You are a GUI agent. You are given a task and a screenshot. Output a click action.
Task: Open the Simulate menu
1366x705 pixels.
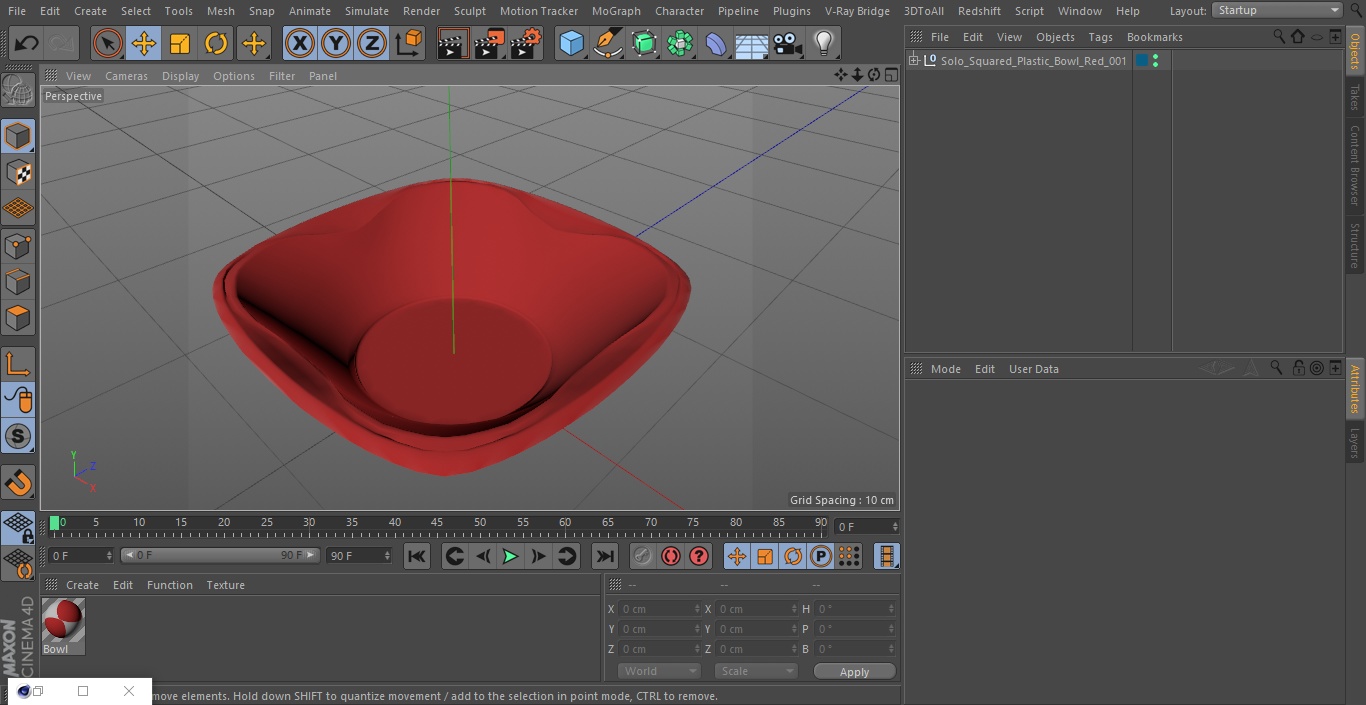tap(367, 11)
